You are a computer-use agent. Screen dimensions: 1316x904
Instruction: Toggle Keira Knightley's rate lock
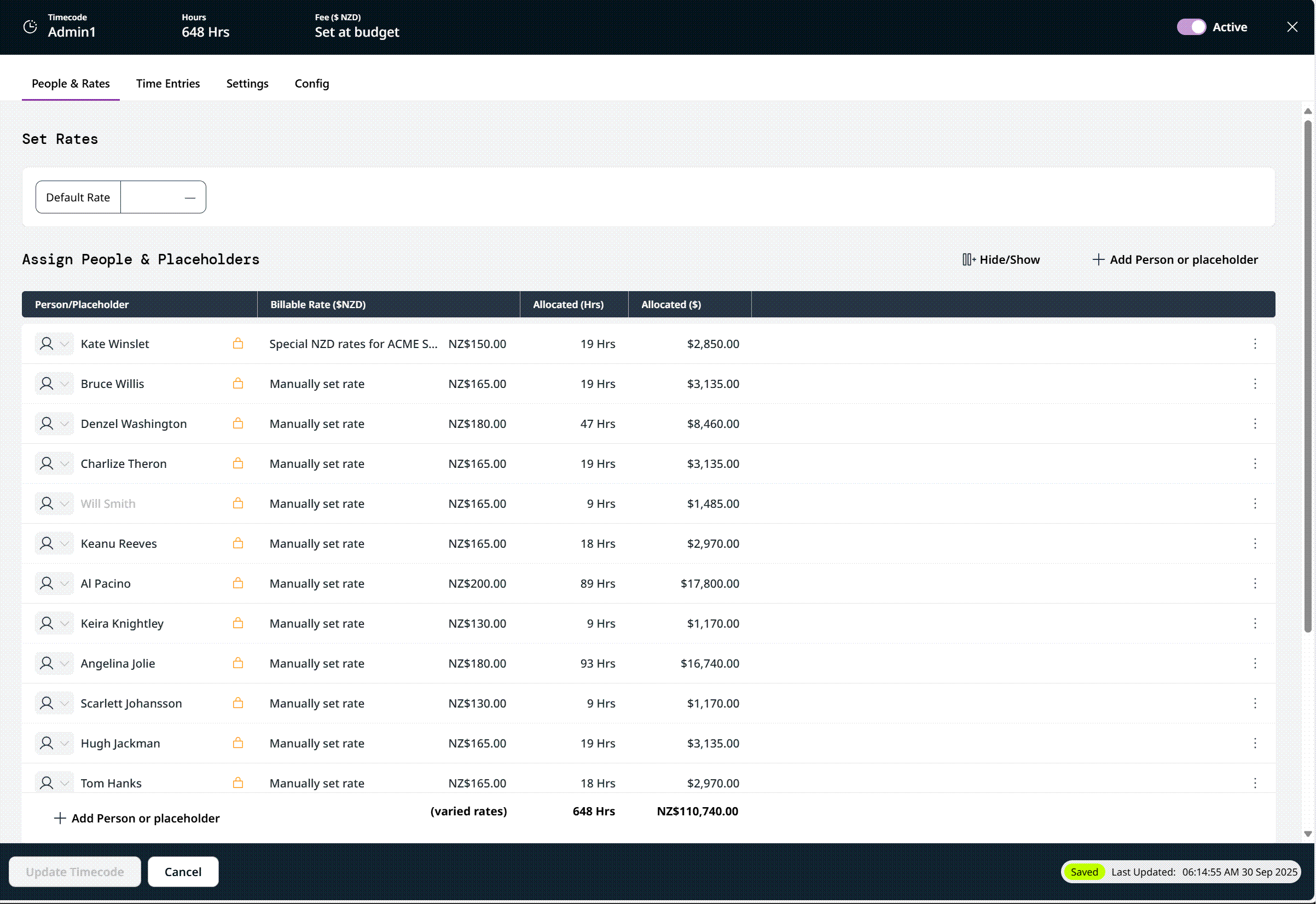(x=238, y=623)
